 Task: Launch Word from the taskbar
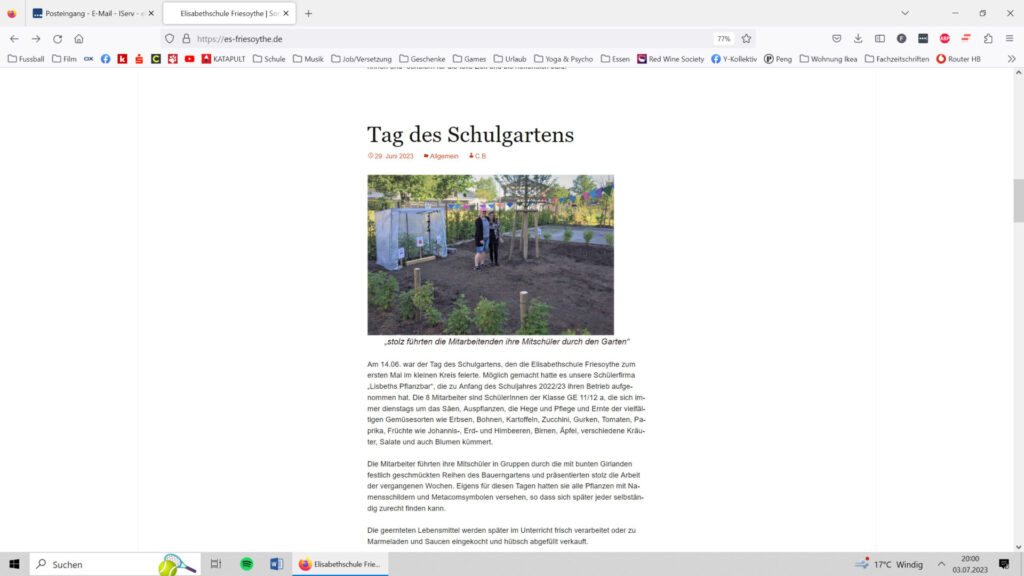[276, 564]
